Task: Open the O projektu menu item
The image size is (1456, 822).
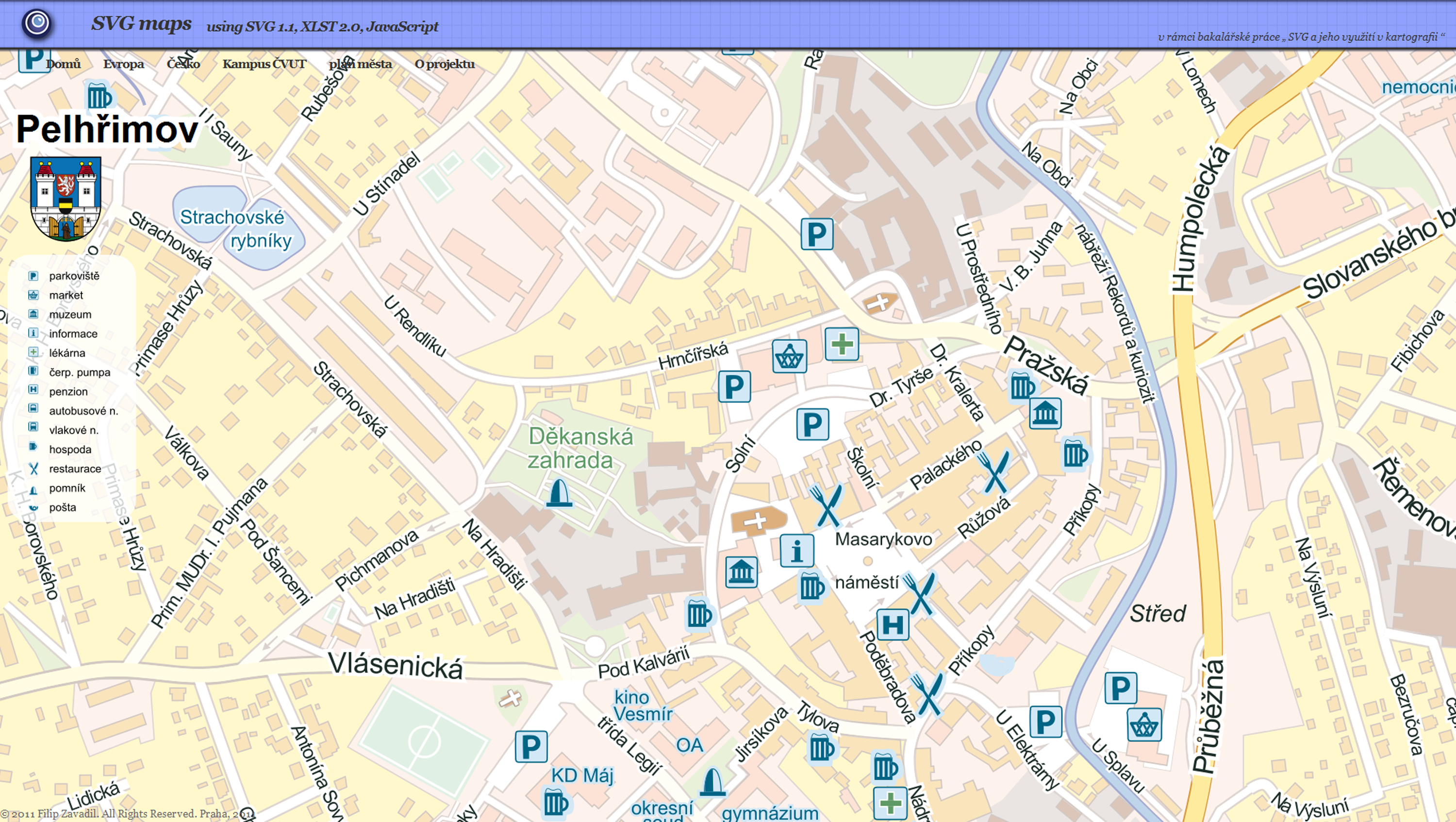Action: pyautogui.click(x=445, y=64)
